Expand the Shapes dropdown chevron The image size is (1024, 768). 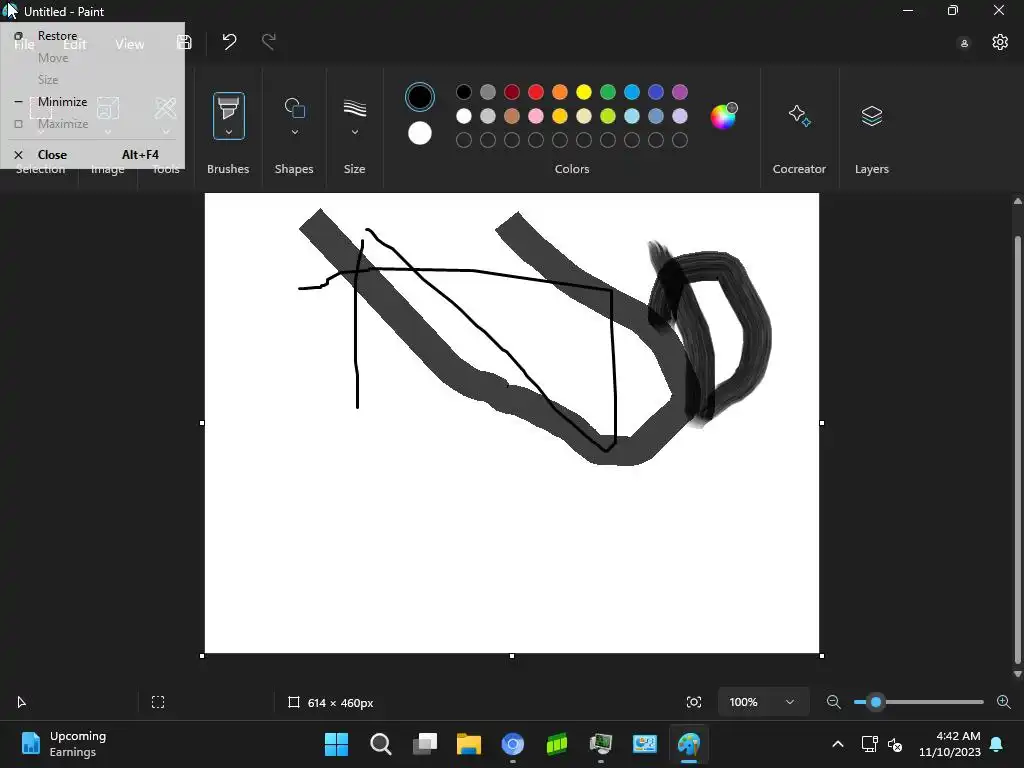tap(295, 132)
